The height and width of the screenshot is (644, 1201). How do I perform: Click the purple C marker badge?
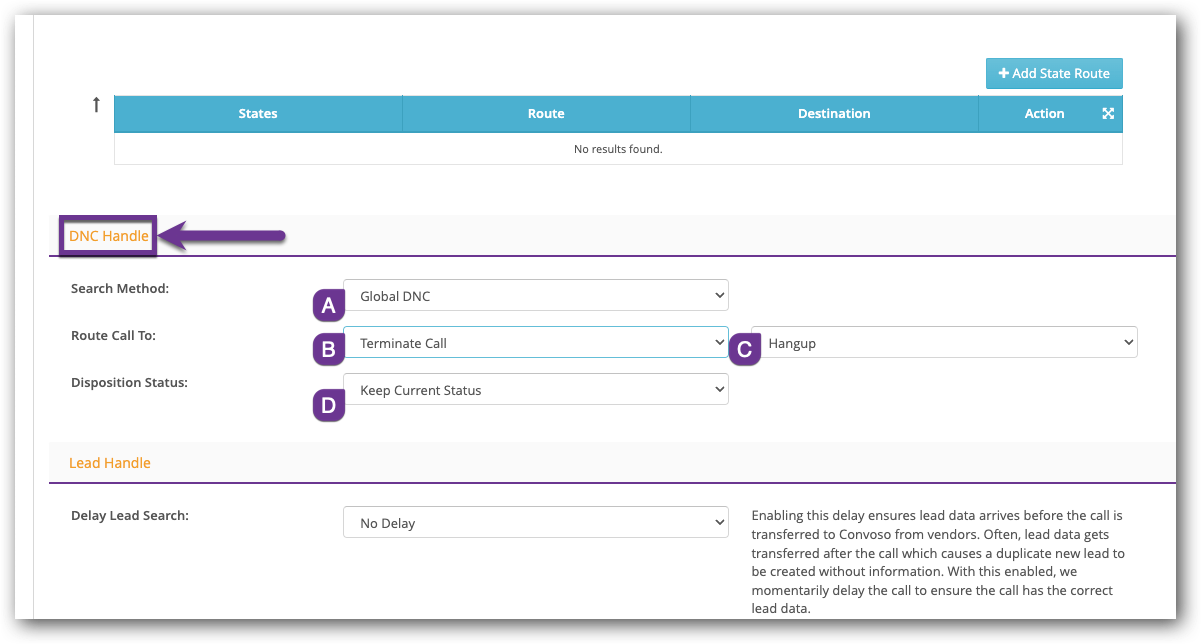(744, 350)
